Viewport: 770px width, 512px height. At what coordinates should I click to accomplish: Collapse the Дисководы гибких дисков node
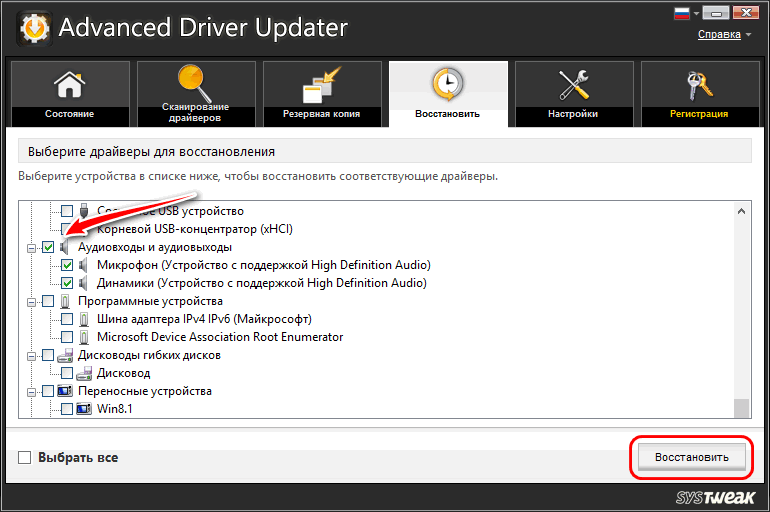pos(31,356)
